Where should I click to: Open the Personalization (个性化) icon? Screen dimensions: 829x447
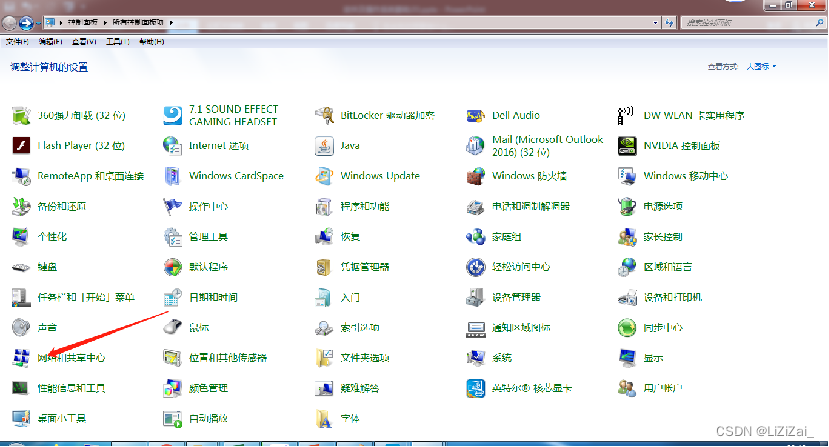click(21, 236)
